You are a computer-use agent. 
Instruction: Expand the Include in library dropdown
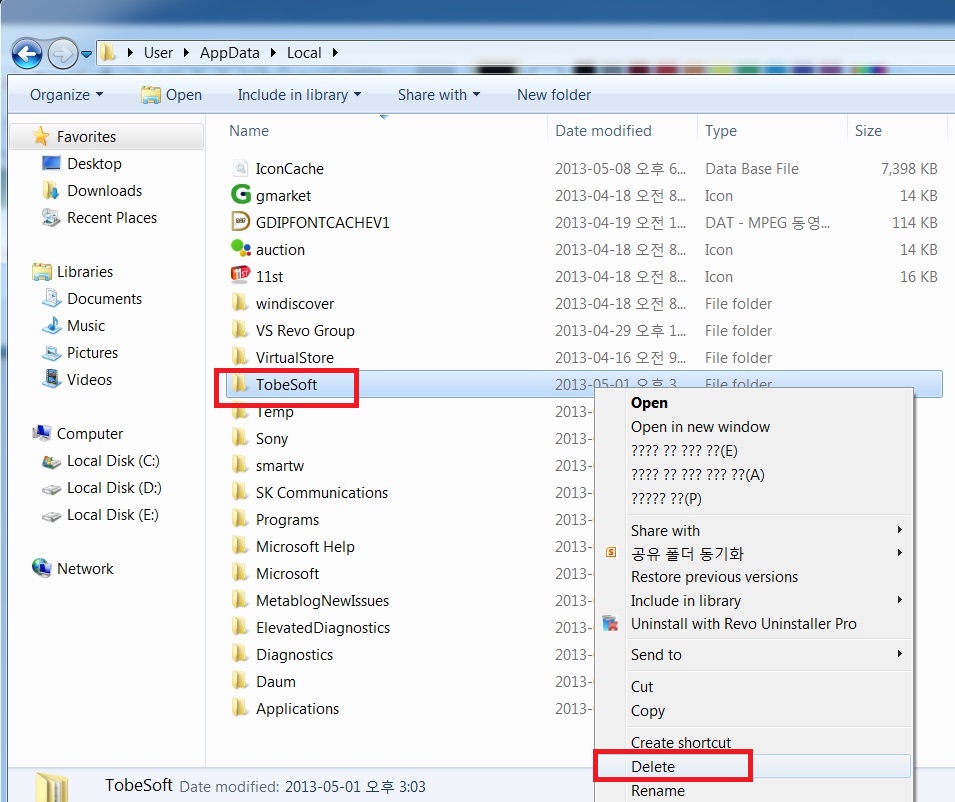pos(299,95)
